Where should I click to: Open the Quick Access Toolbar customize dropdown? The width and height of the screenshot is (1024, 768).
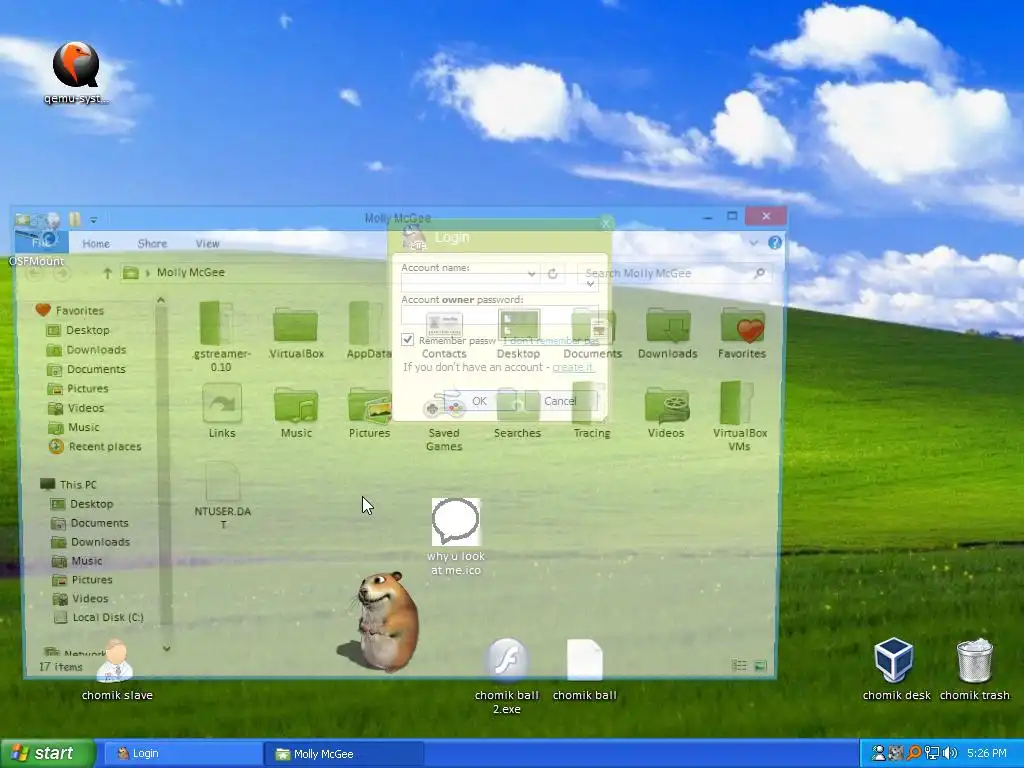(93, 219)
